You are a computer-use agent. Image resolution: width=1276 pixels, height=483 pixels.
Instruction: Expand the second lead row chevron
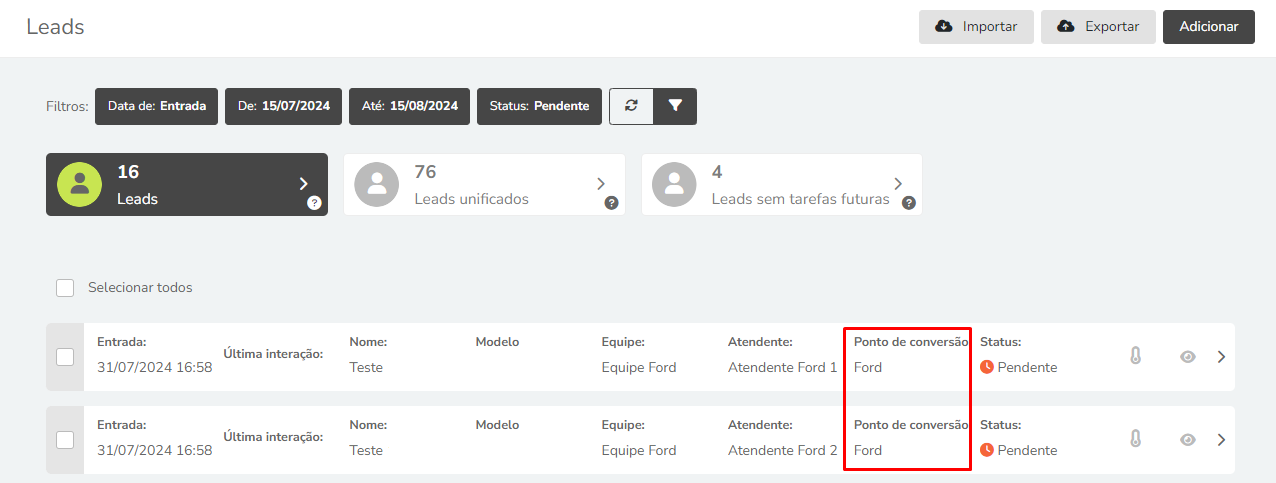click(x=1221, y=439)
